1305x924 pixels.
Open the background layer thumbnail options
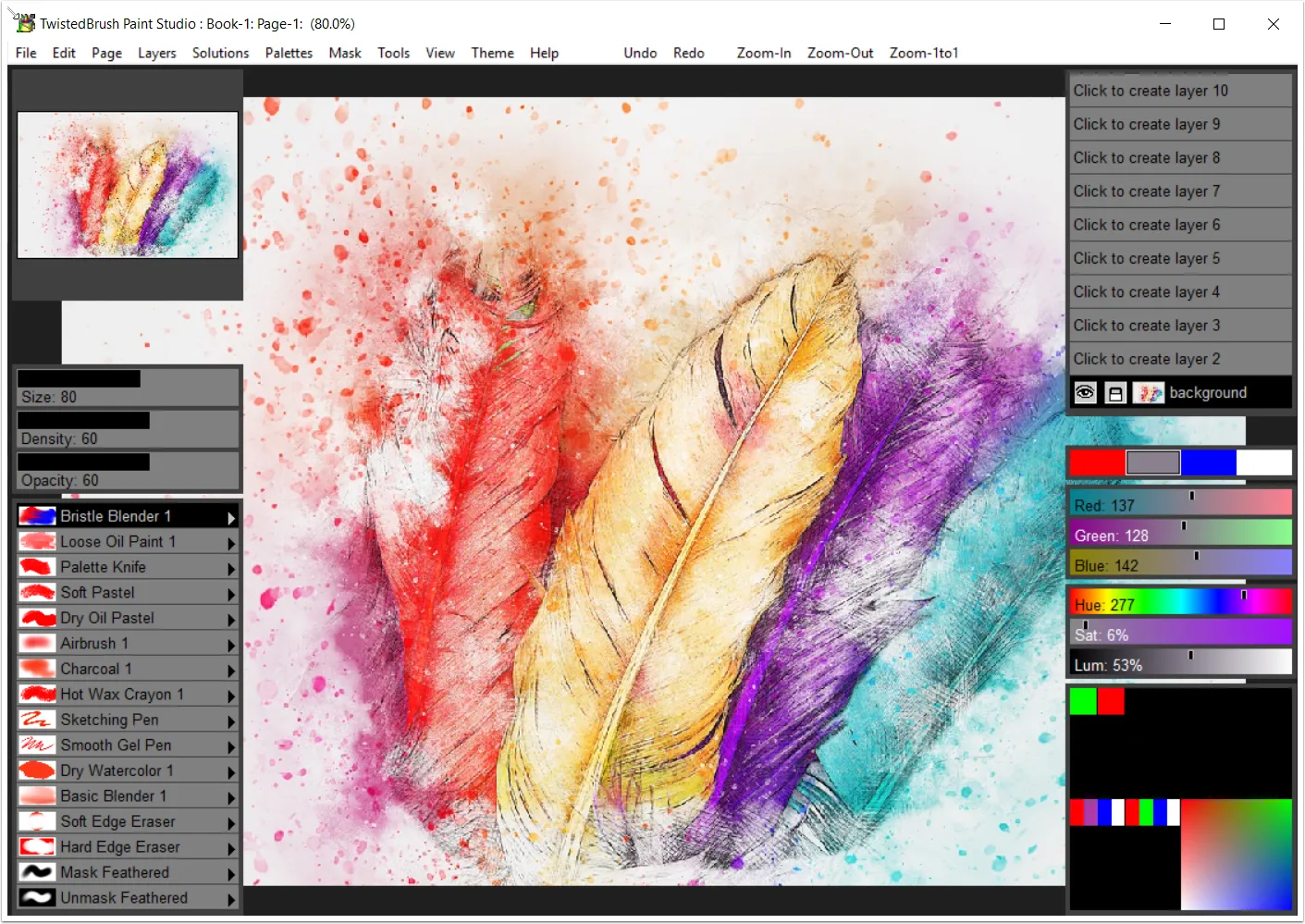tap(1147, 392)
